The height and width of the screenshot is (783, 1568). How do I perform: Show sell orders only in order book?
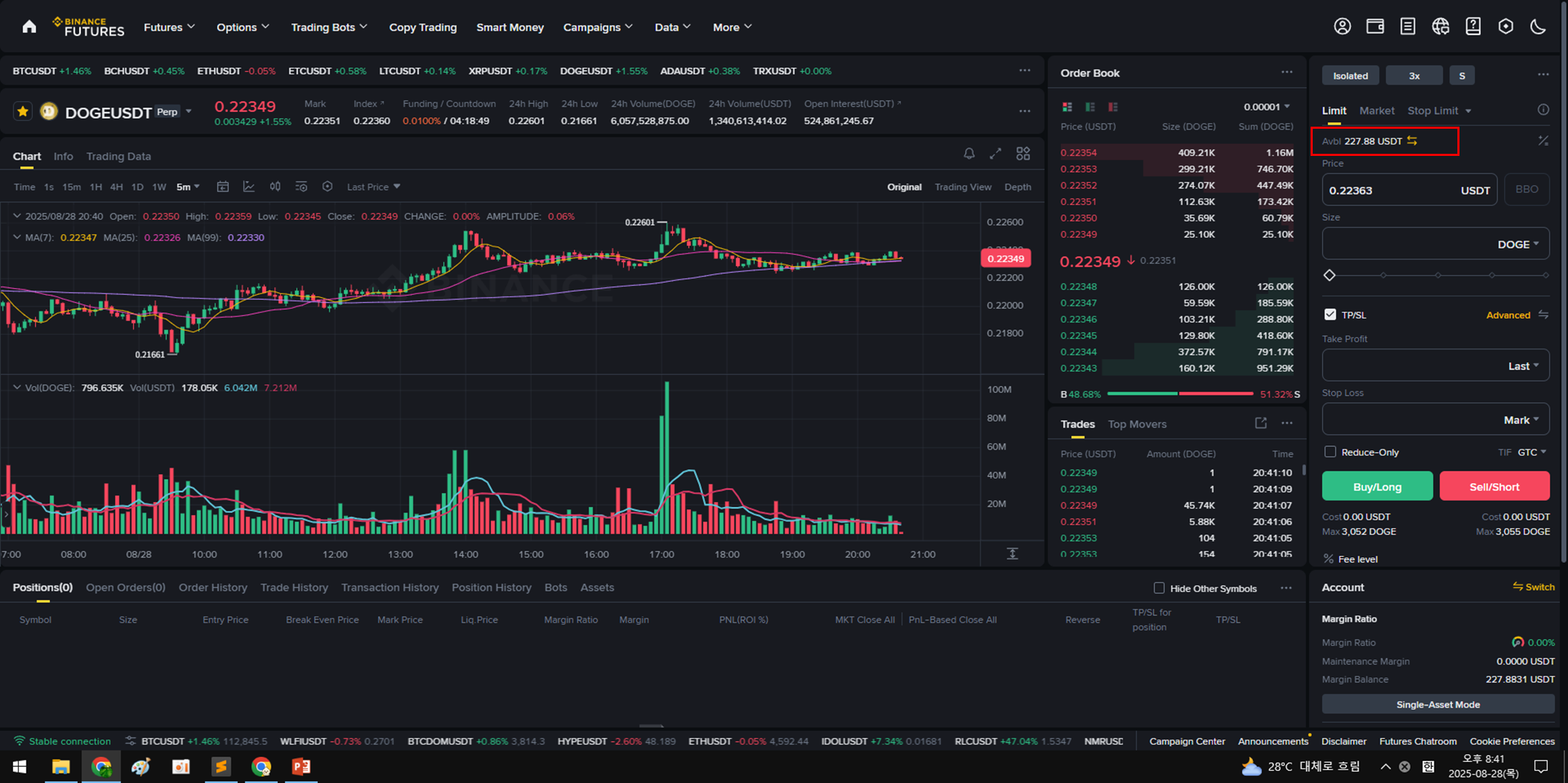[1113, 107]
